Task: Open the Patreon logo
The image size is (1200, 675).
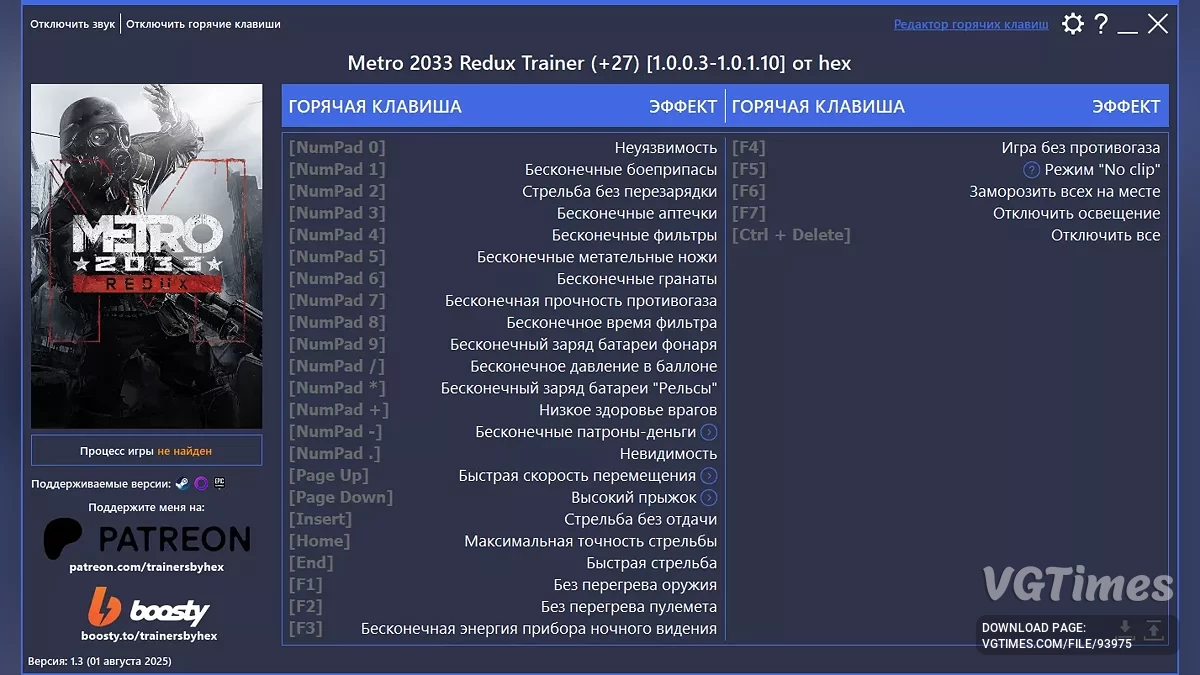Action: (x=147, y=539)
